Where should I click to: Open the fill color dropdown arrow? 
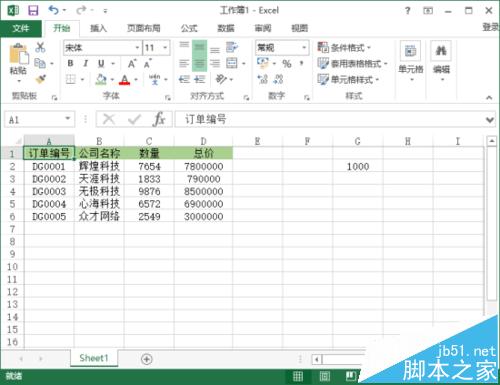(112, 80)
